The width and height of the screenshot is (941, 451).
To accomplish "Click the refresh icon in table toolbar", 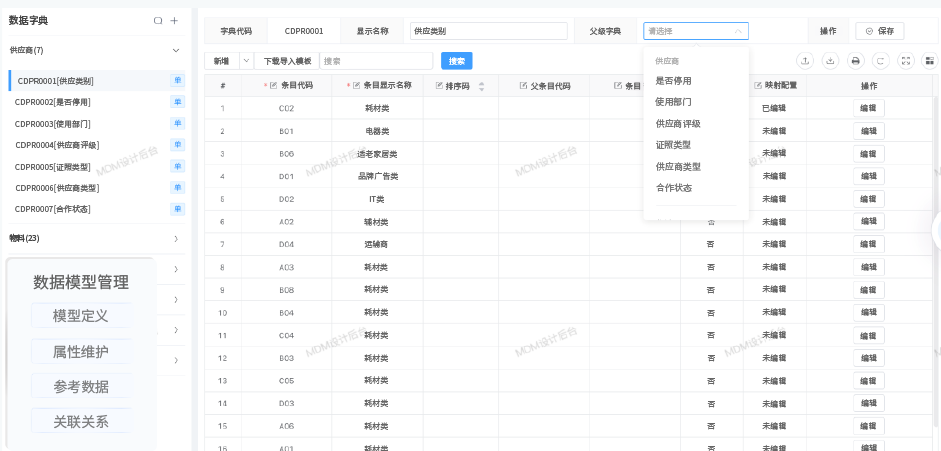I will tap(880, 61).
